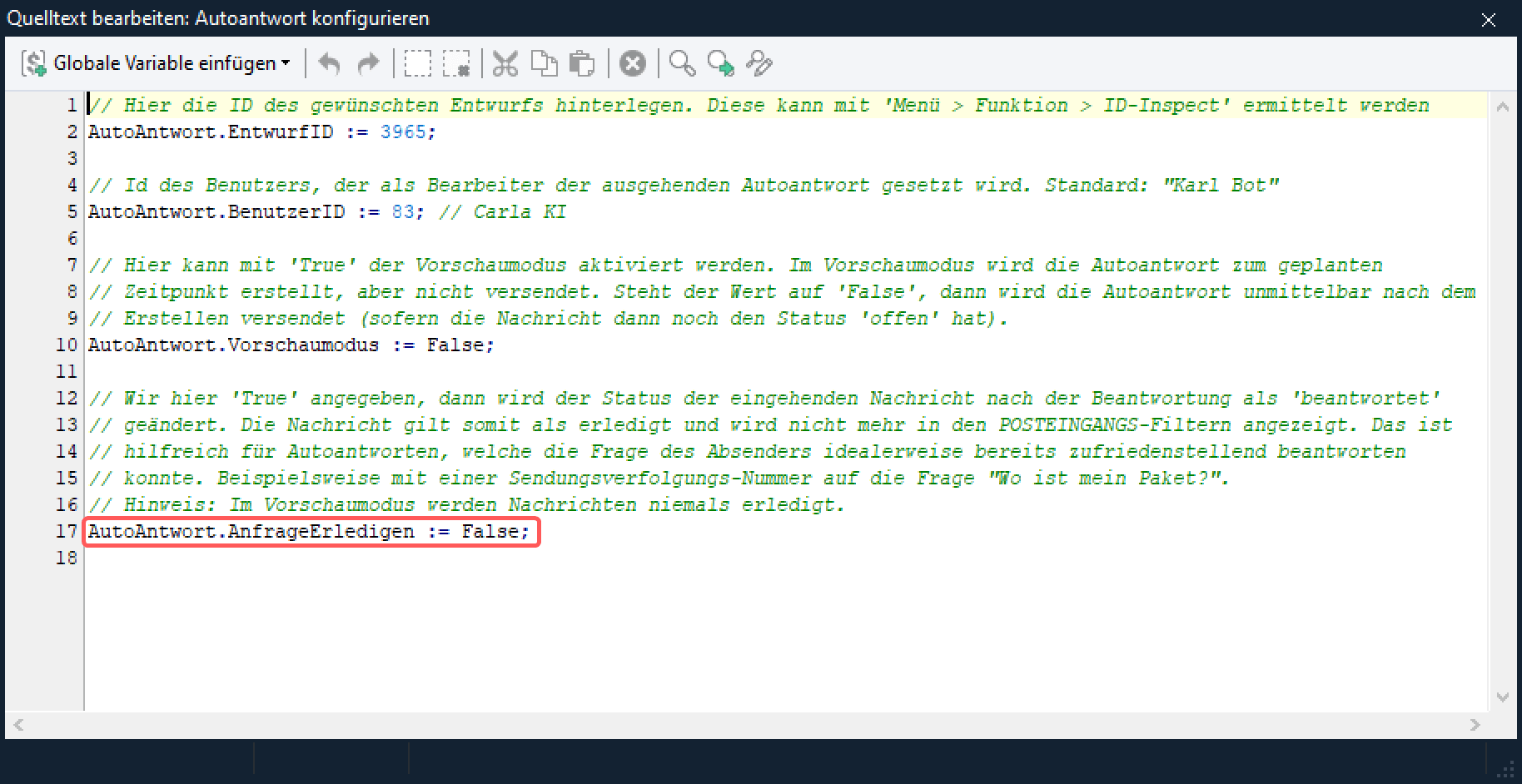The width and height of the screenshot is (1522, 784).
Task: Click the deselect selection icon
Action: pyautogui.click(x=456, y=63)
